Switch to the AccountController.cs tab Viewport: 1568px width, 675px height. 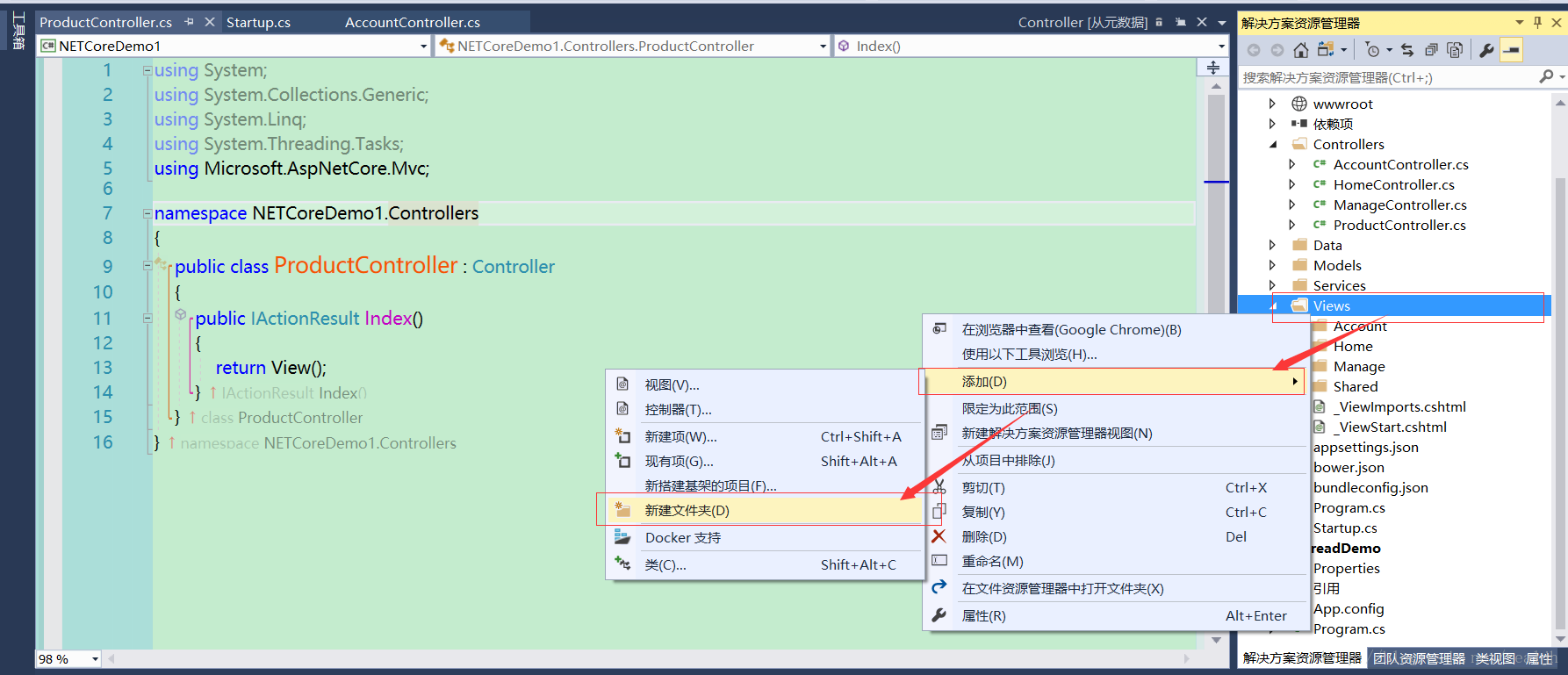click(x=413, y=22)
